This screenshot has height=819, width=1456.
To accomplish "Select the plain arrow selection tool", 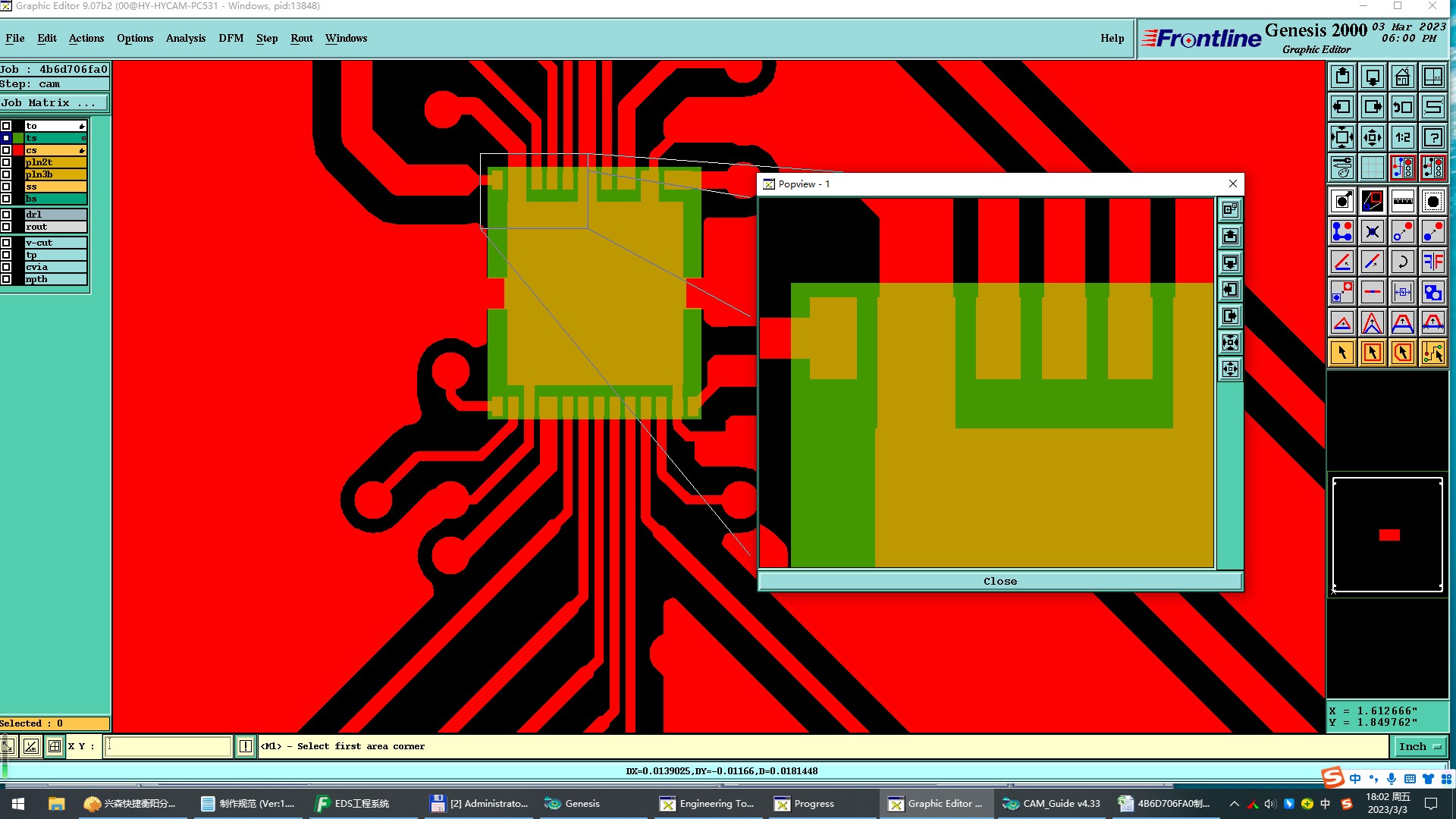I will (x=1341, y=353).
